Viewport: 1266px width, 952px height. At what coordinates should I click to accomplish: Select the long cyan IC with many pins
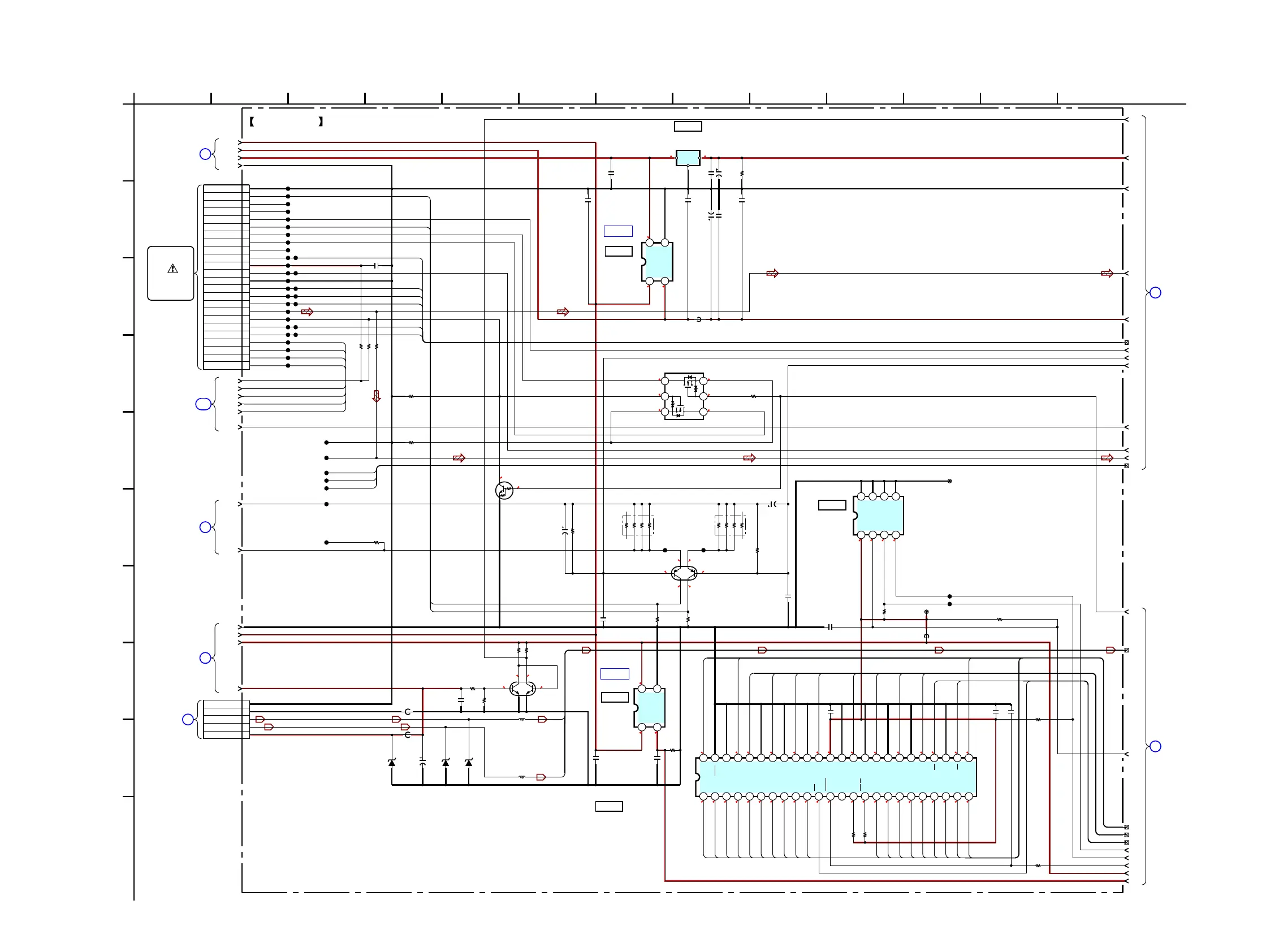836,777
